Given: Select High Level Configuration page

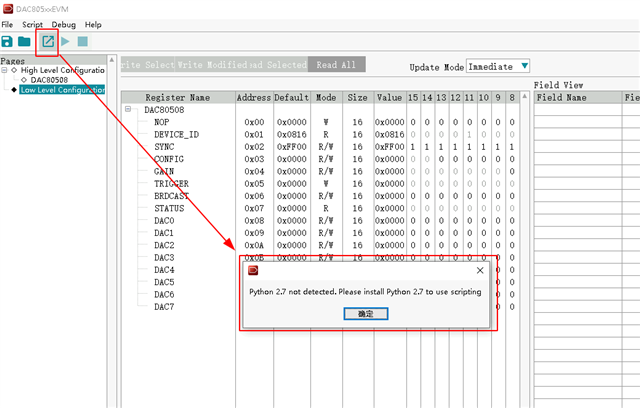Looking at the screenshot, I should [x=62, y=70].
